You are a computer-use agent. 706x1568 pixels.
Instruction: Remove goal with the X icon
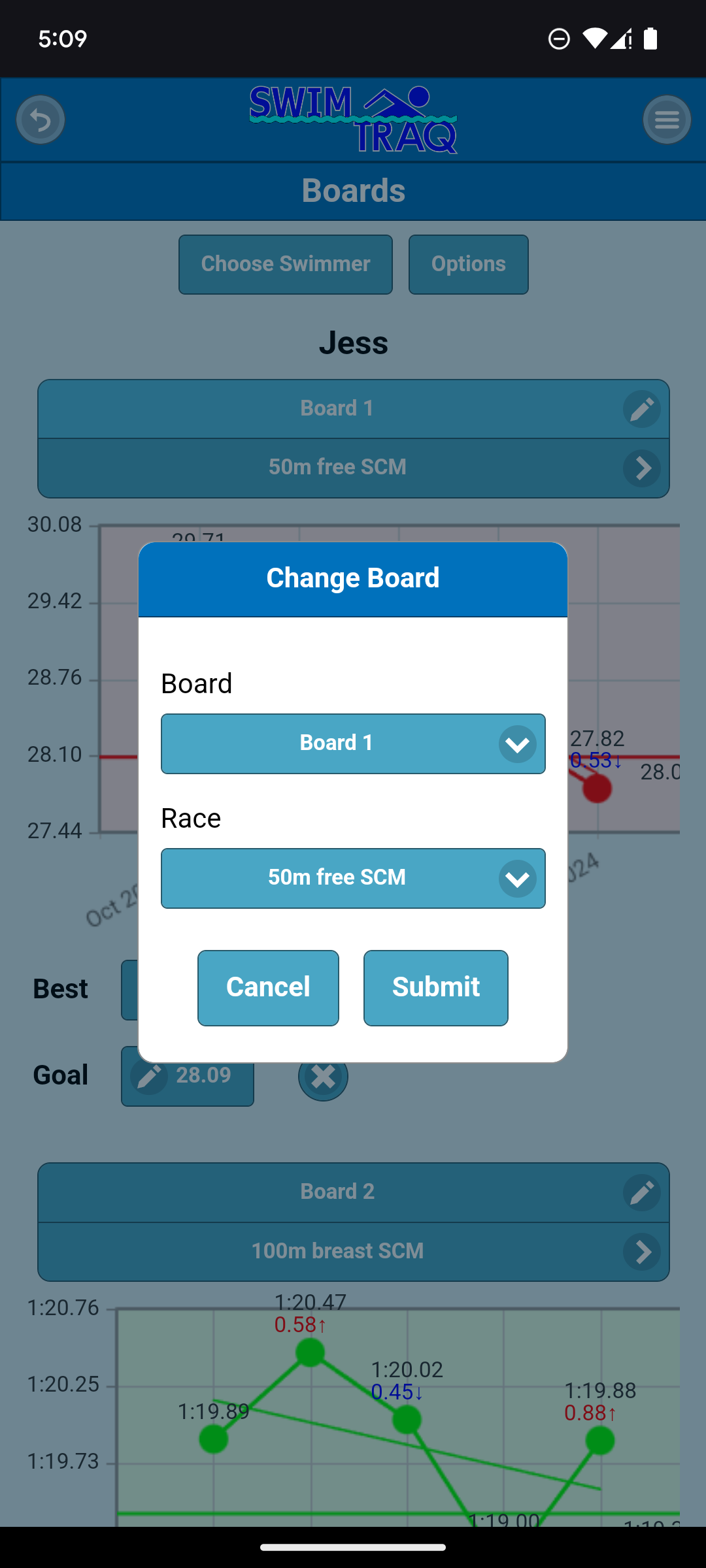323,1076
